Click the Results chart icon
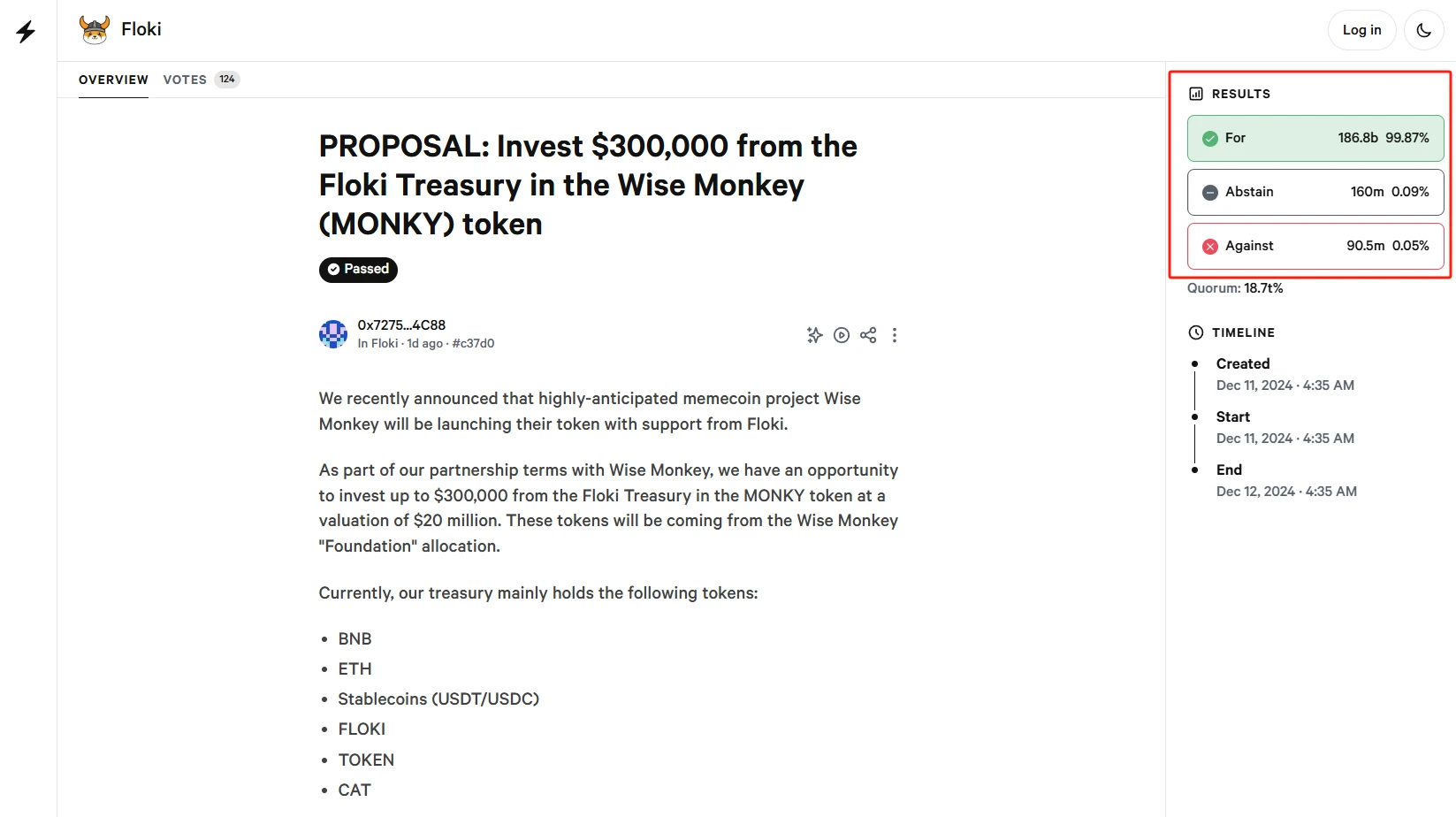Image resolution: width=1456 pixels, height=817 pixels. 1196,94
